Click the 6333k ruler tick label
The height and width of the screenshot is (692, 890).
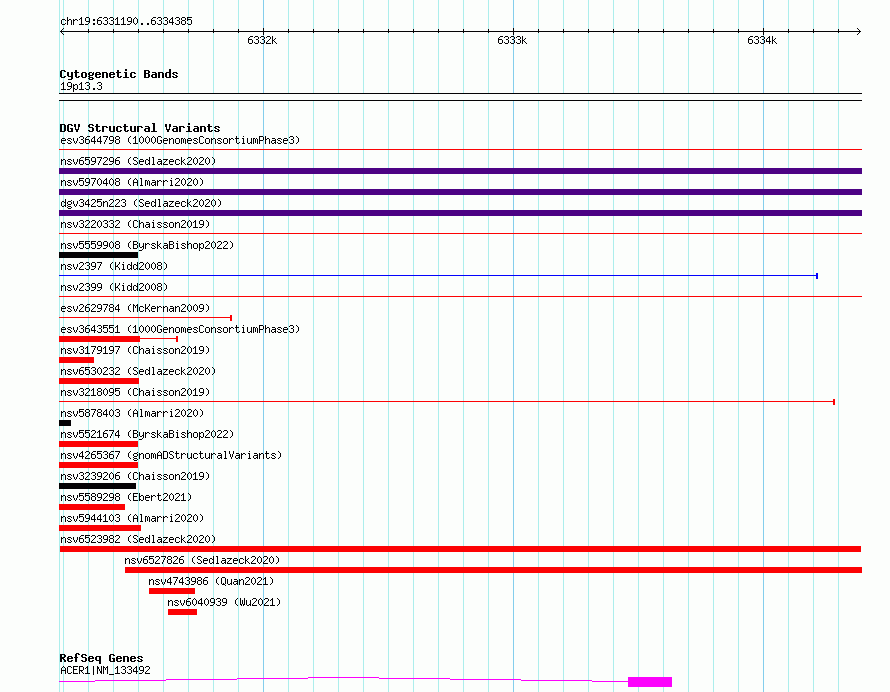pyautogui.click(x=512, y=40)
